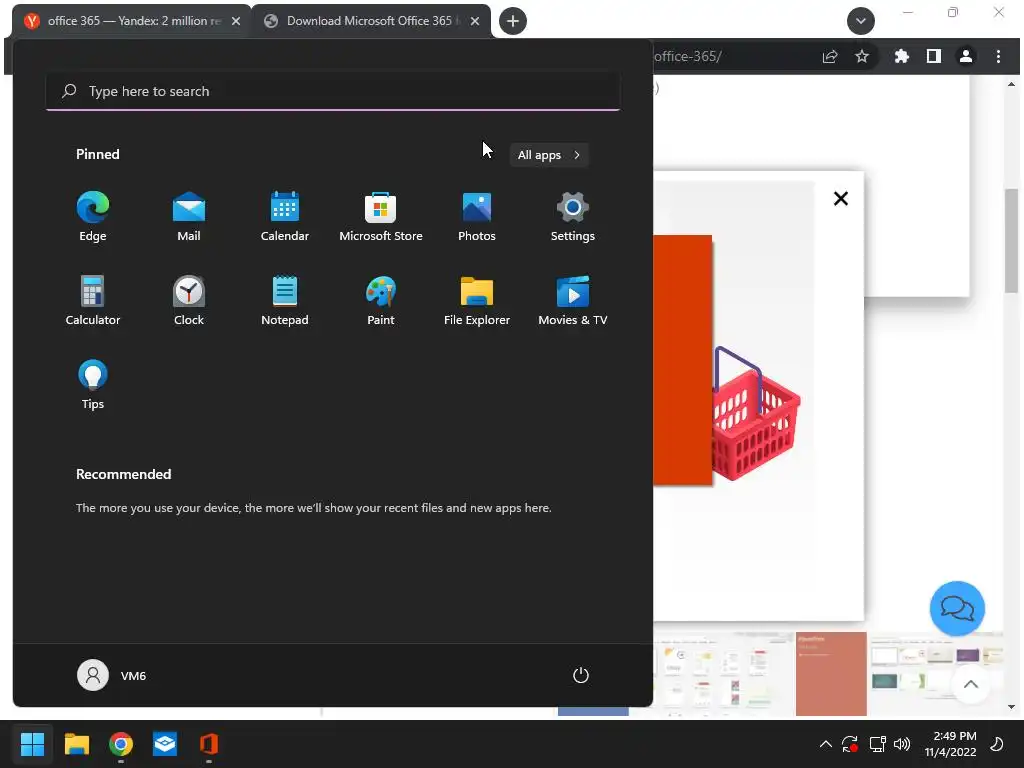
Task: Click the sync status tray icon
Action: (x=850, y=744)
